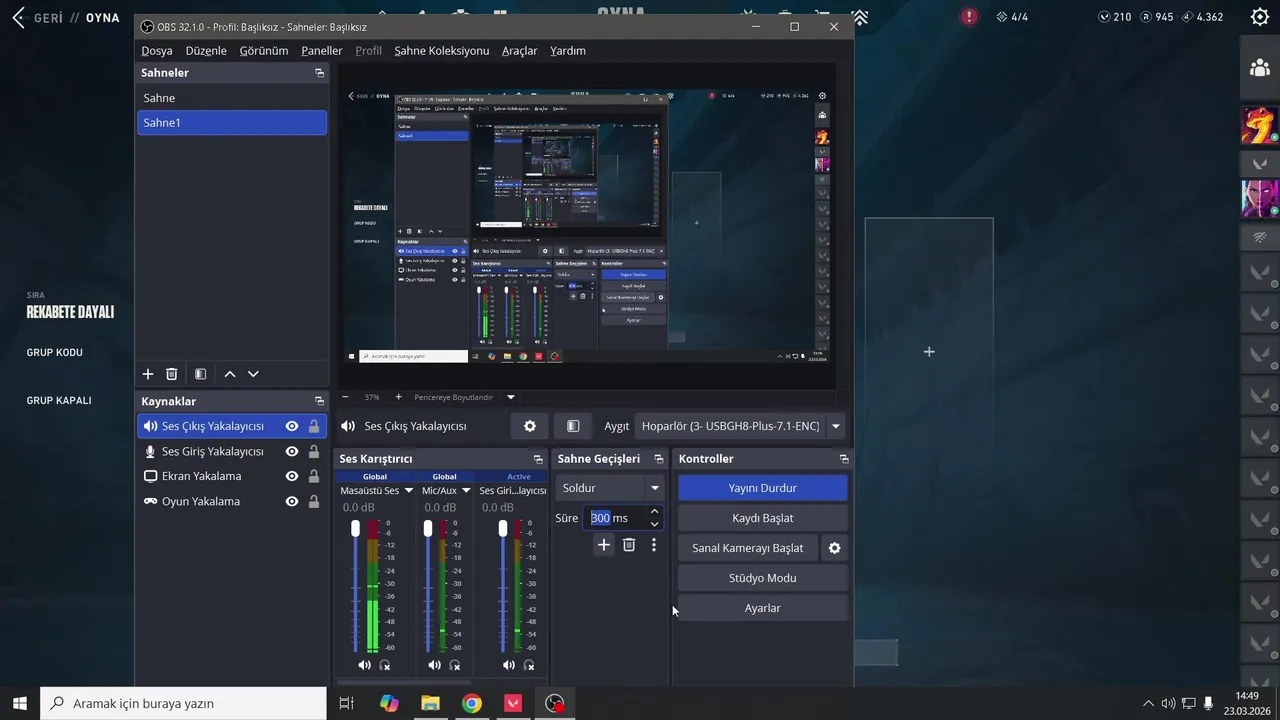Move scene down with arrow icon
This screenshot has height=720, width=1280.
pos(253,374)
